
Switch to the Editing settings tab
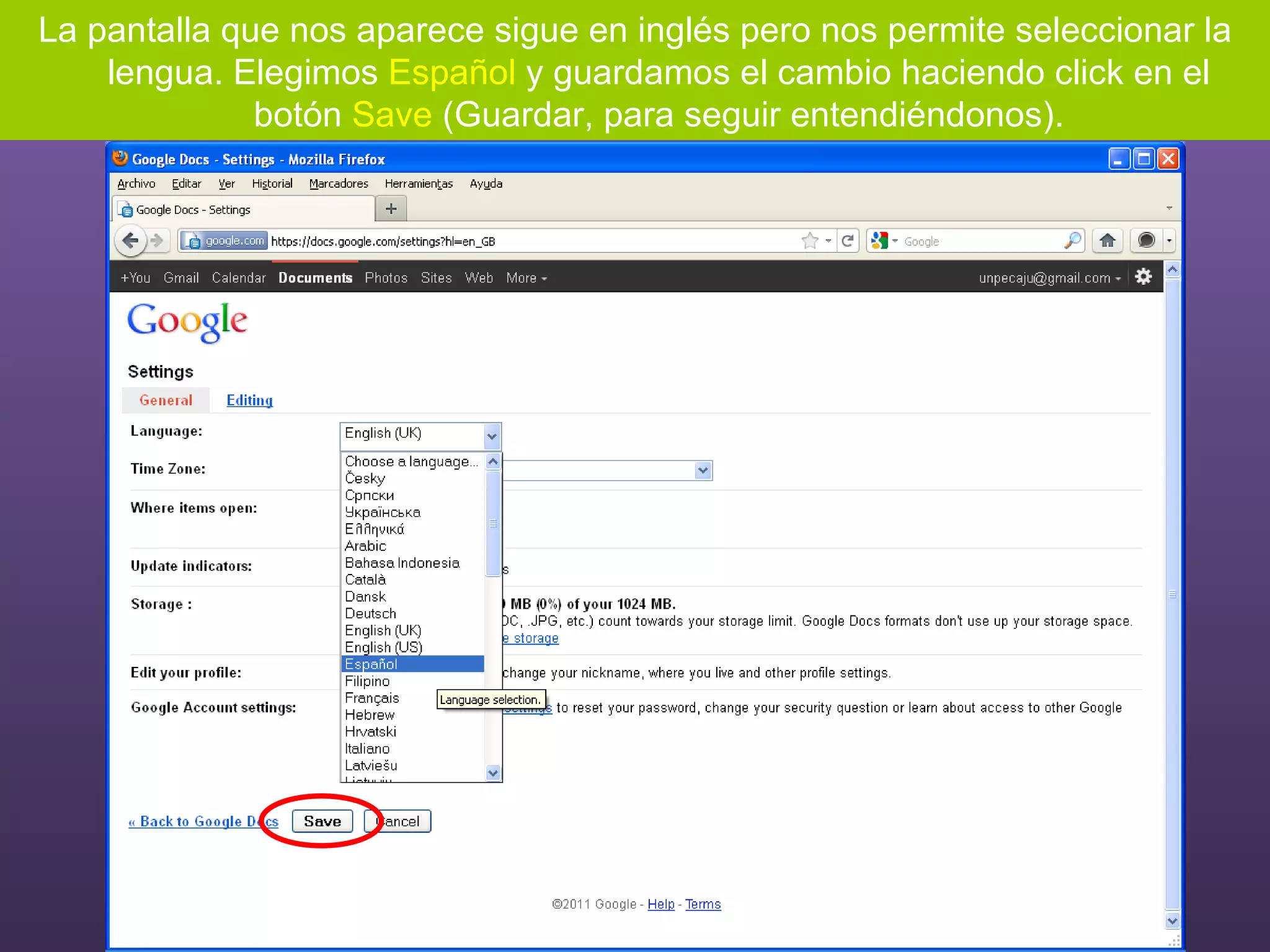tap(249, 400)
